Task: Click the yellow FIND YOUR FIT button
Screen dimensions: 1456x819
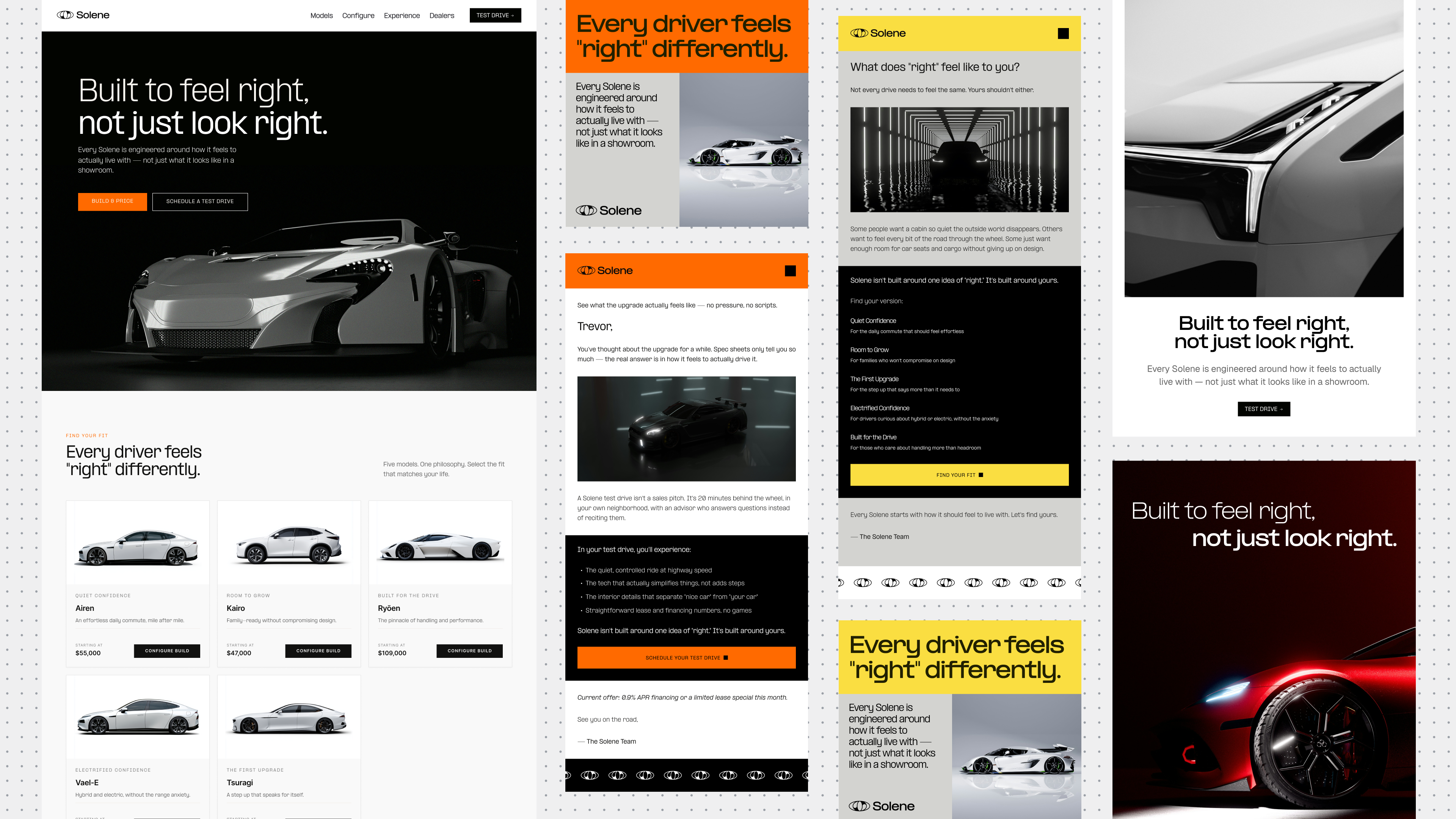Action: (959, 475)
